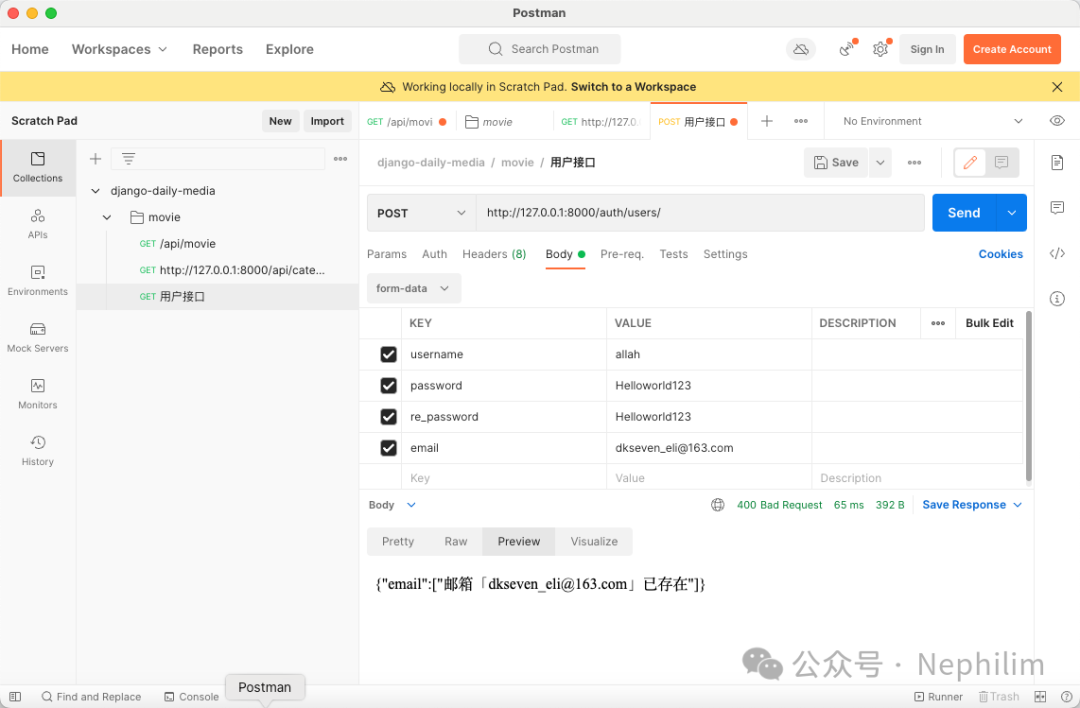
Task: Click the Send button
Action: 964,213
